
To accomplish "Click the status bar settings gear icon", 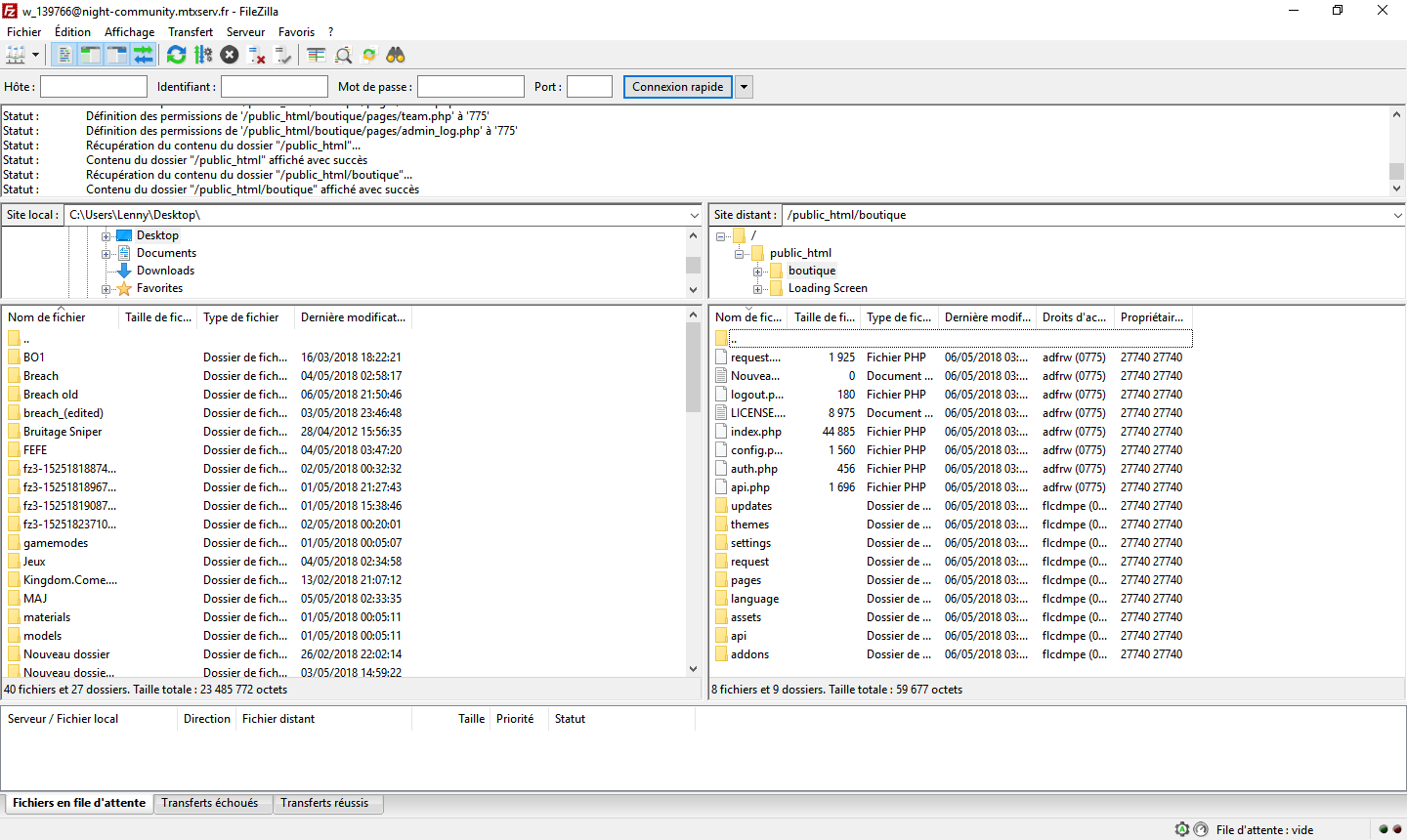I will pyautogui.click(x=1182, y=829).
